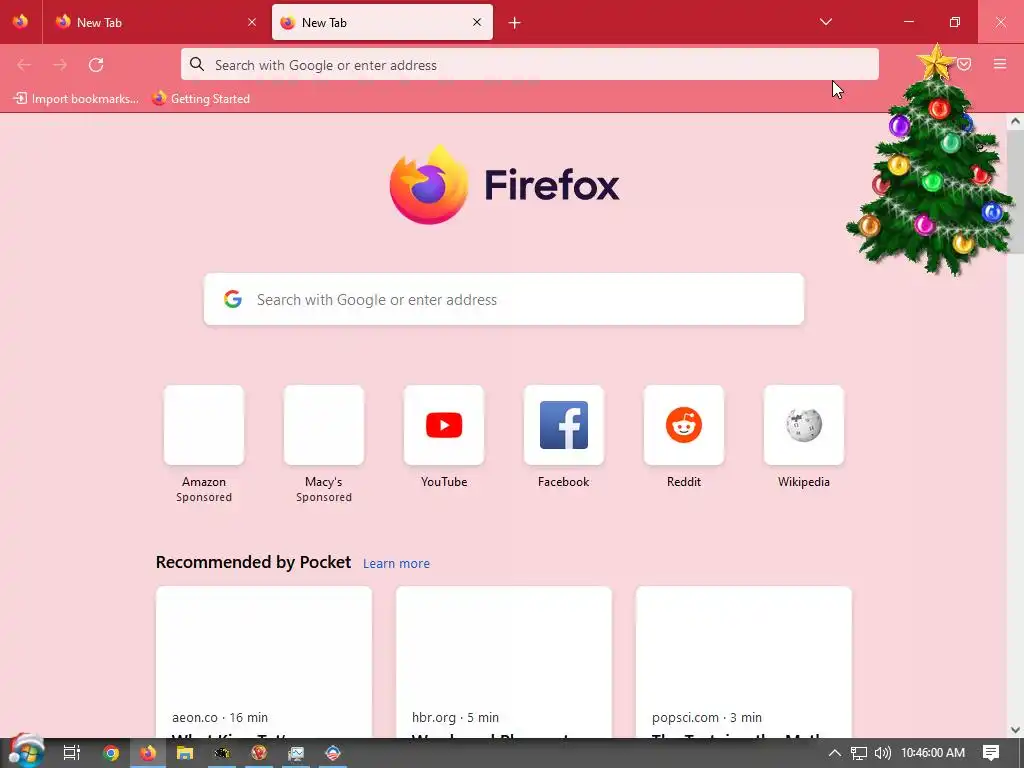Close the first New Tab
Viewport: 1024px width, 768px height.
coord(252,22)
